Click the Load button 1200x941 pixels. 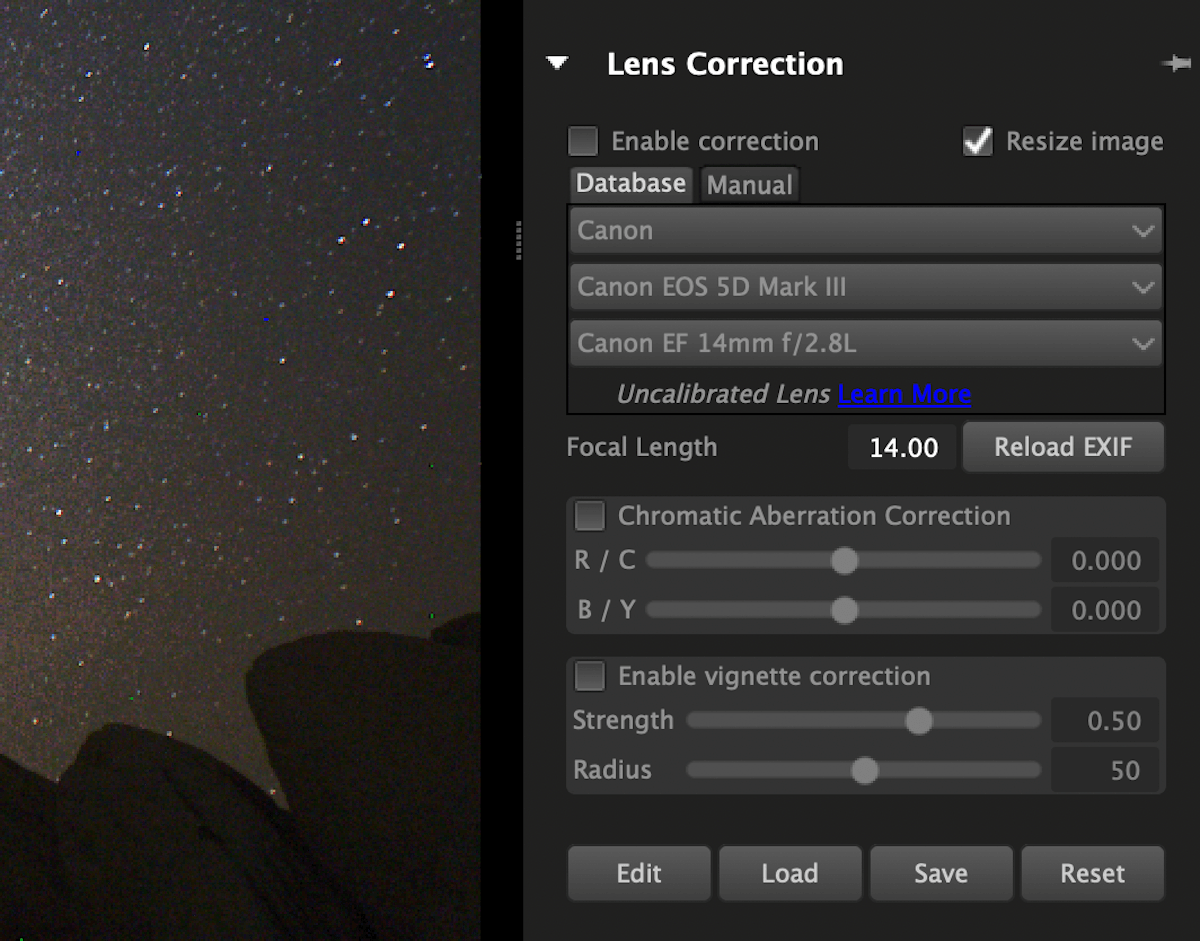pos(789,873)
